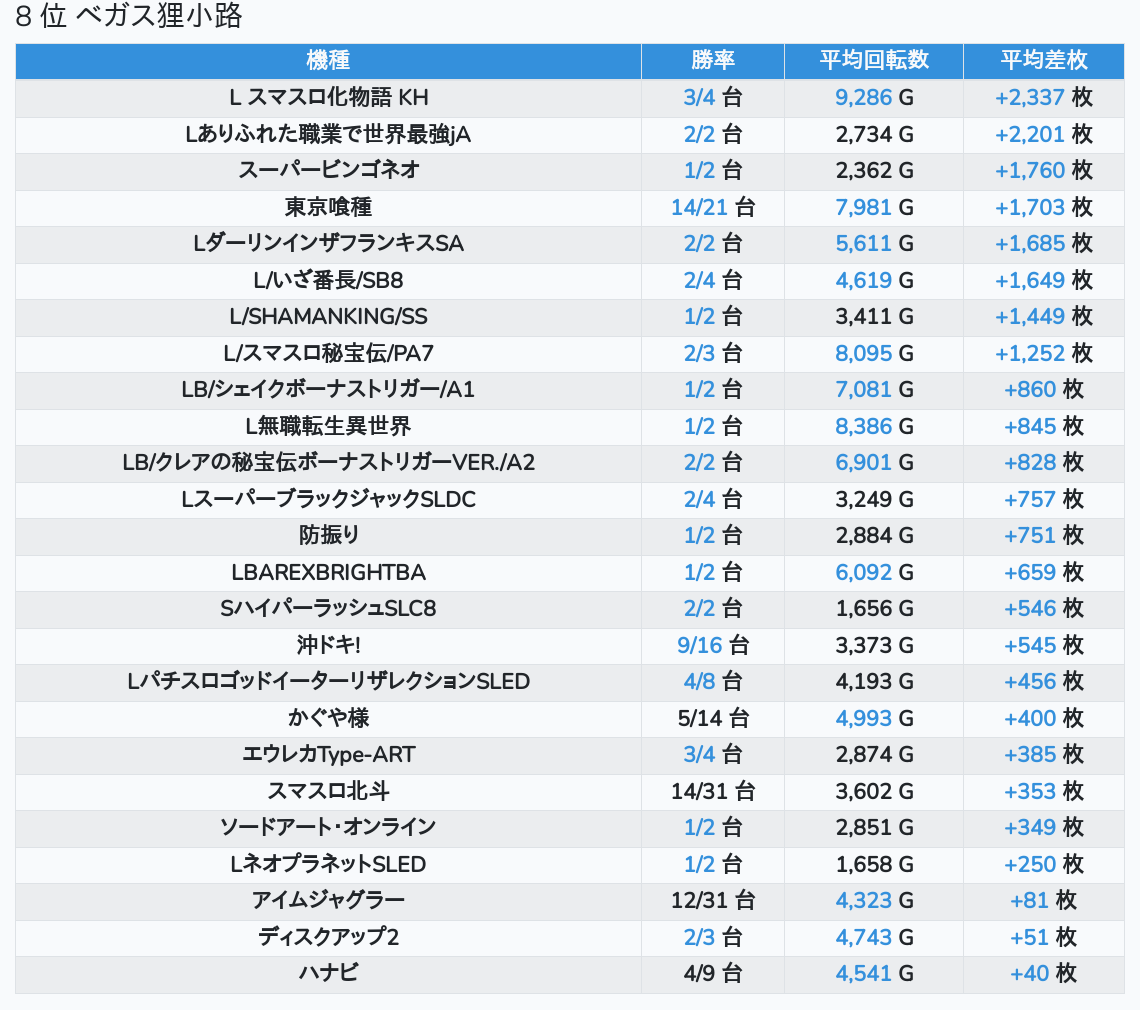Select the 東京喰種 machine name
The image size is (1140, 1010).
click(x=328, y=207)
